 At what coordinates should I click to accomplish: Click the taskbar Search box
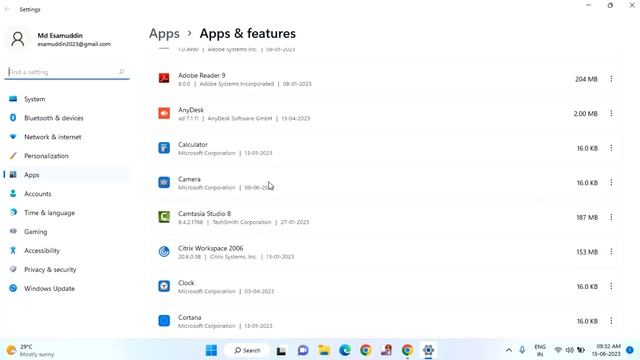pyautogui.click(x=247, y=350)
